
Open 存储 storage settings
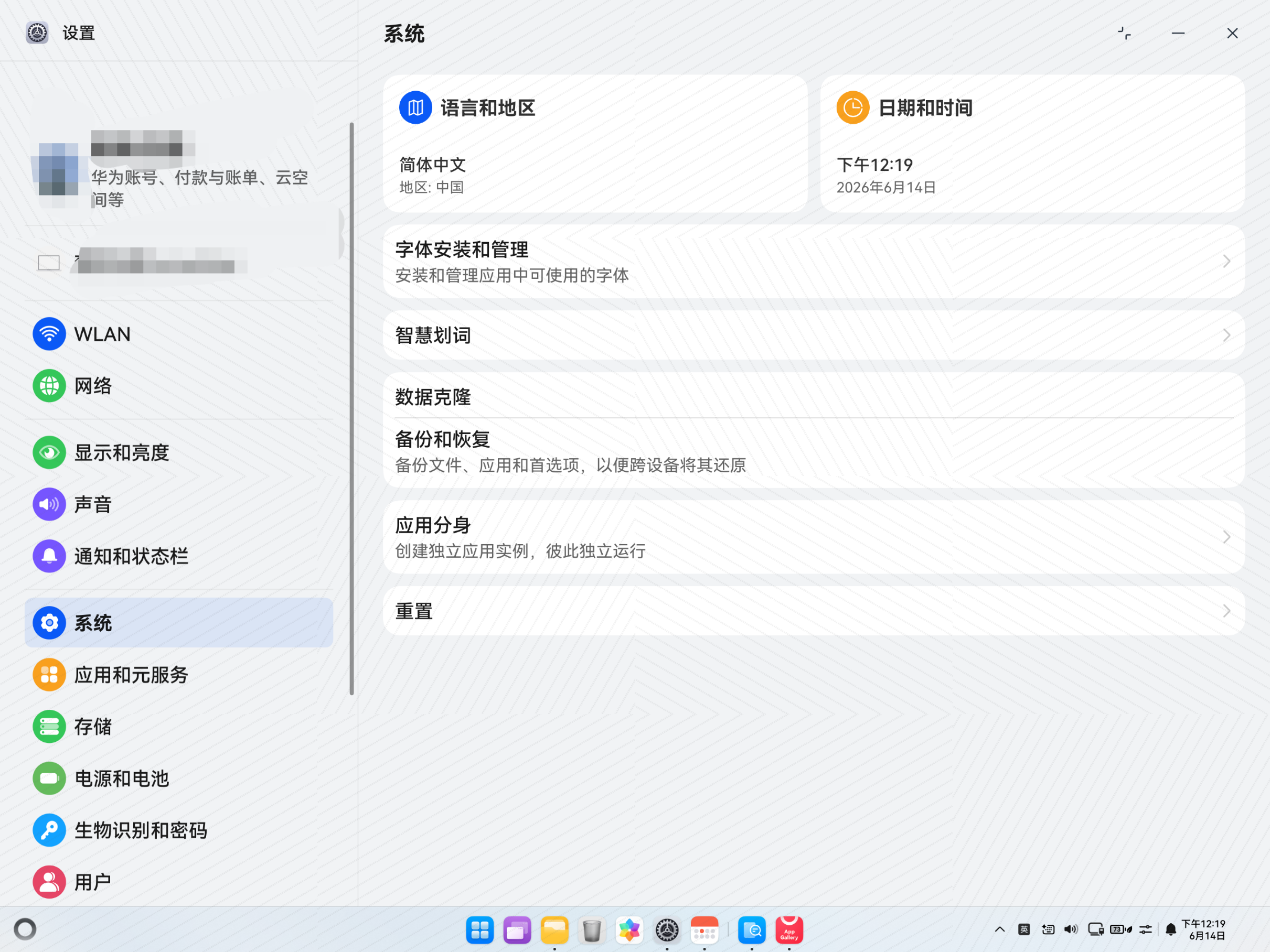(178, 726)
